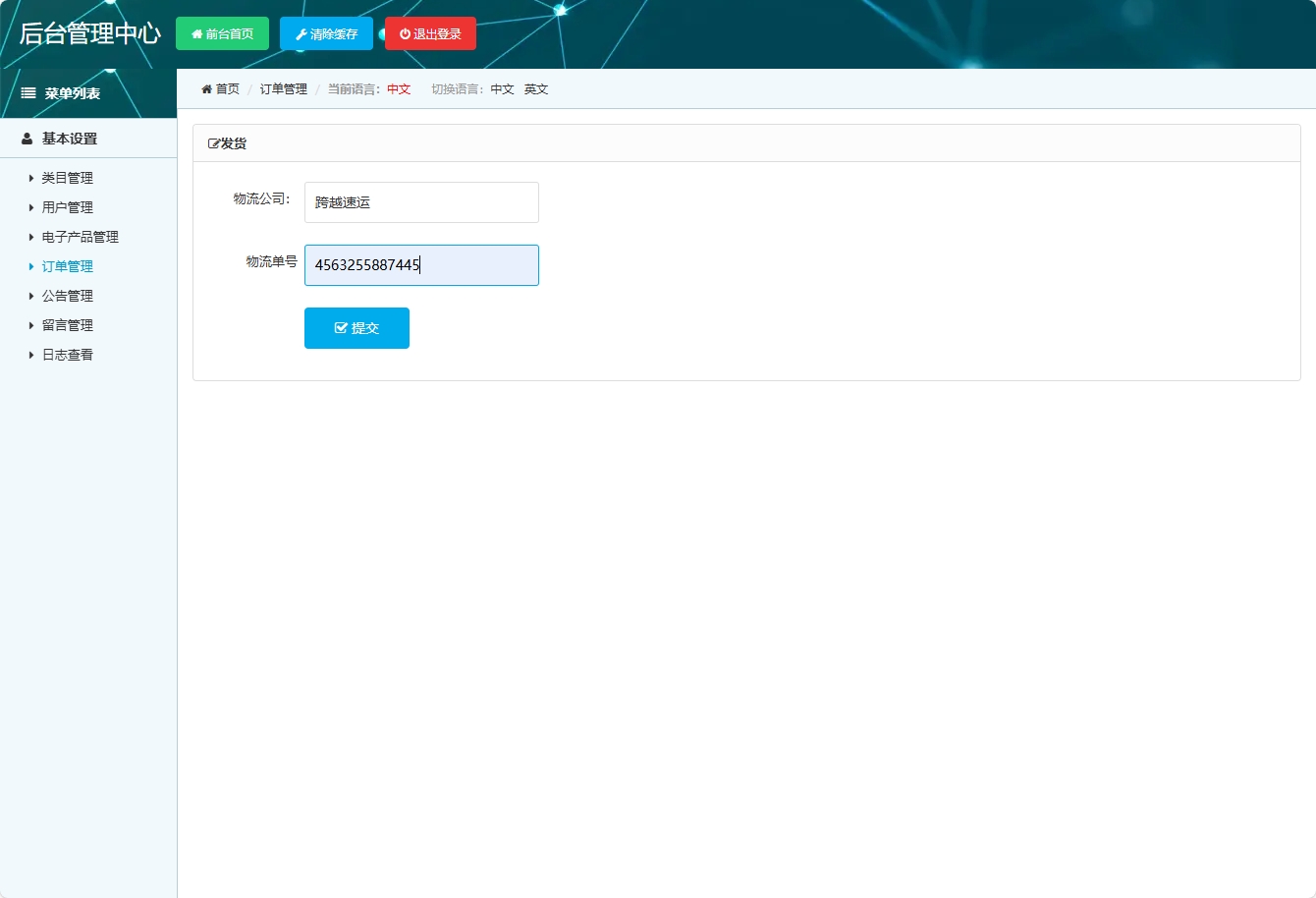Switch language to 中文
Image resolution: width=1316 pixels, height=898 pixels.
(x=502, y=88)
